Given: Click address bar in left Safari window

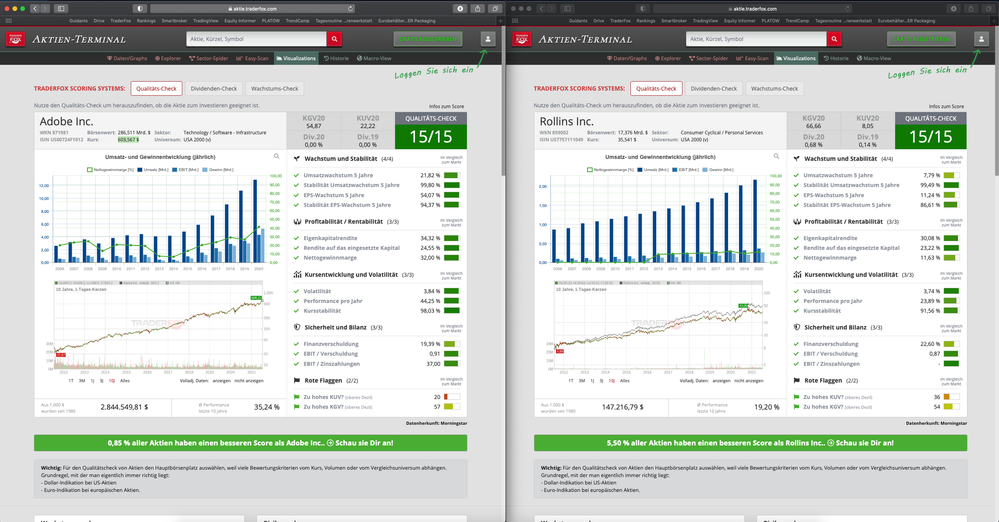Looking at the screenshot, I should (x=252, y=8).
